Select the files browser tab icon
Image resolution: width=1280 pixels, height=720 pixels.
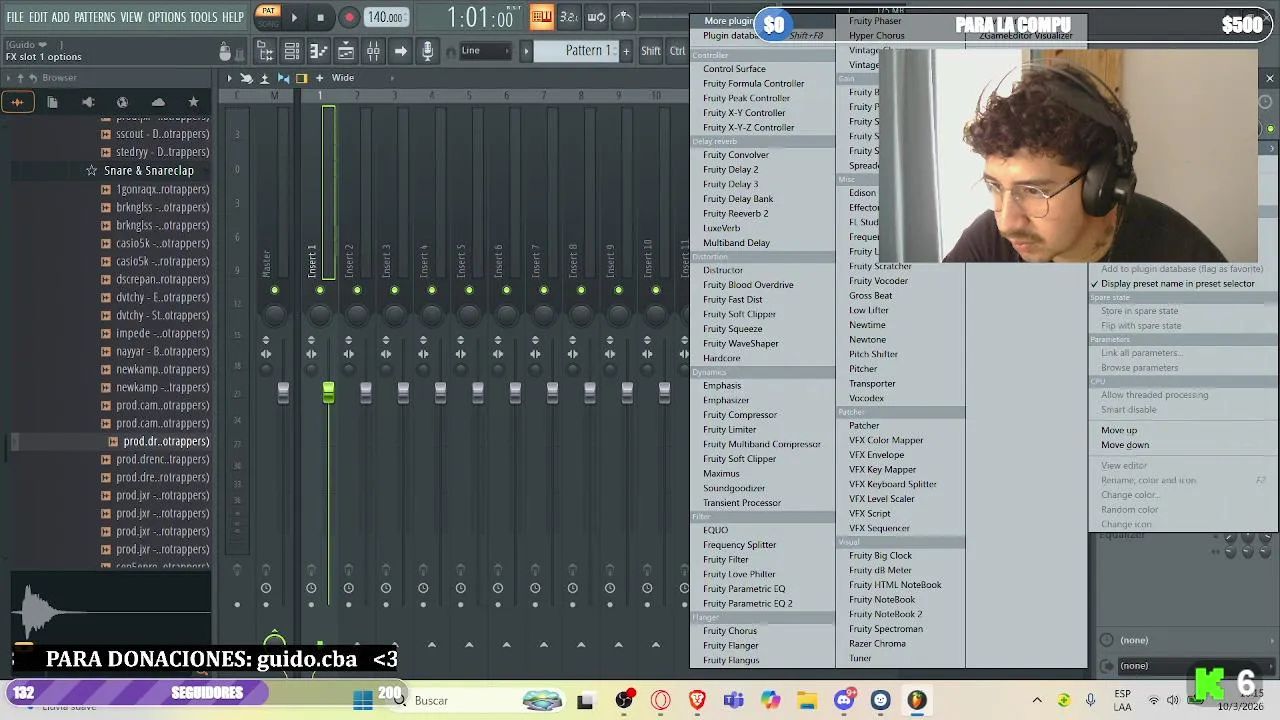pos(52,102)
